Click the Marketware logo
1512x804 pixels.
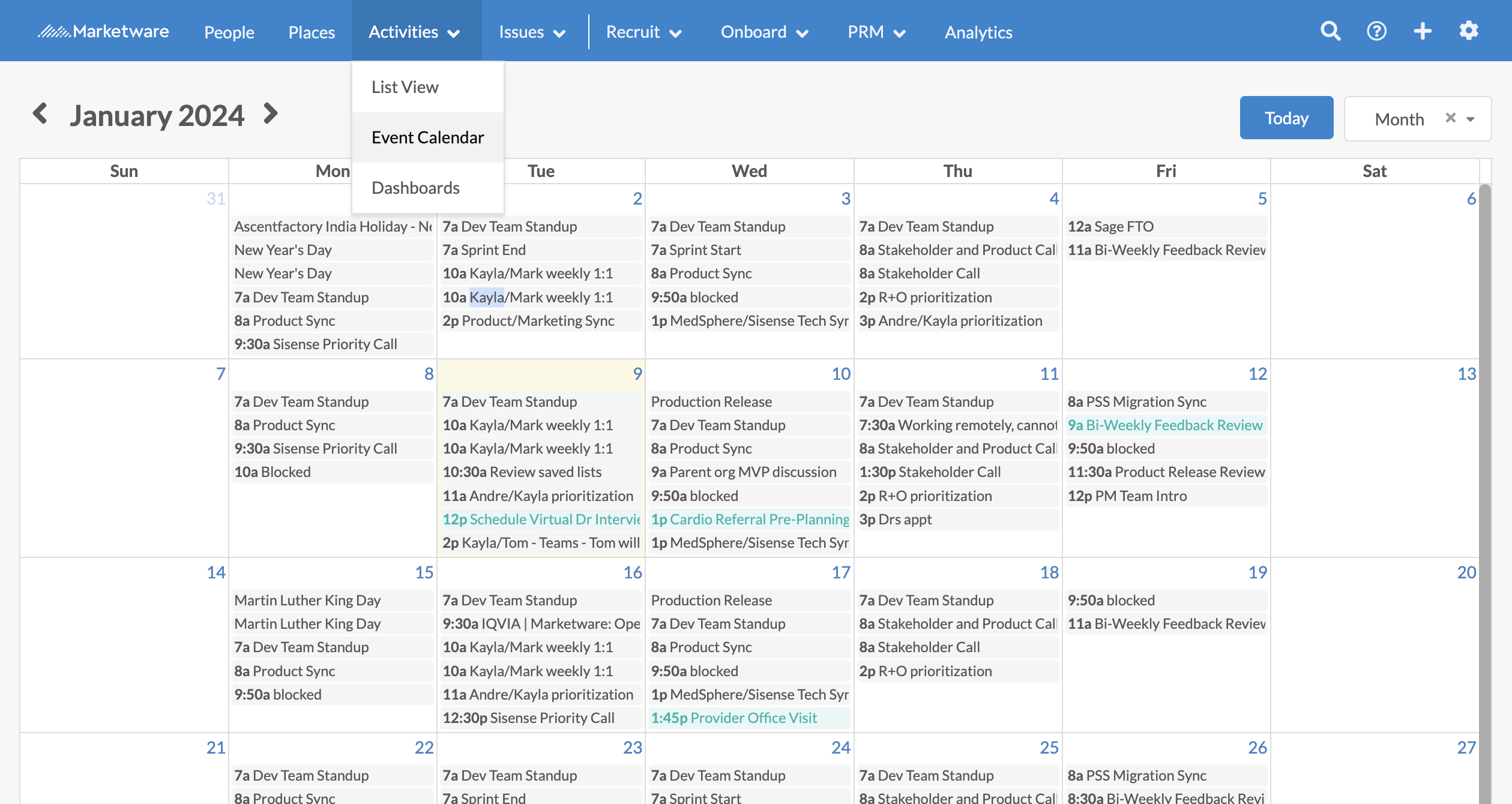click(103, 31)
